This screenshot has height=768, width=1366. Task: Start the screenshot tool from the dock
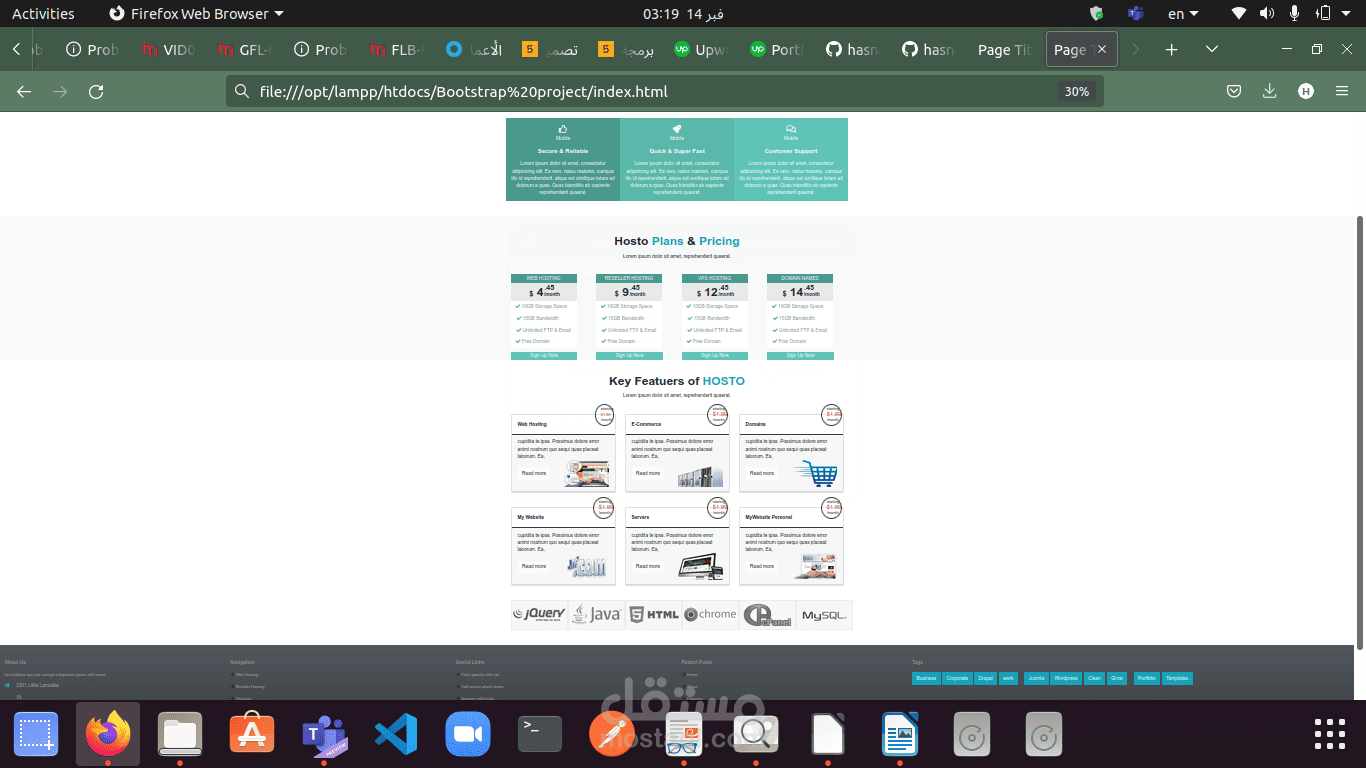pyautogui.click(x=36, y=735)
